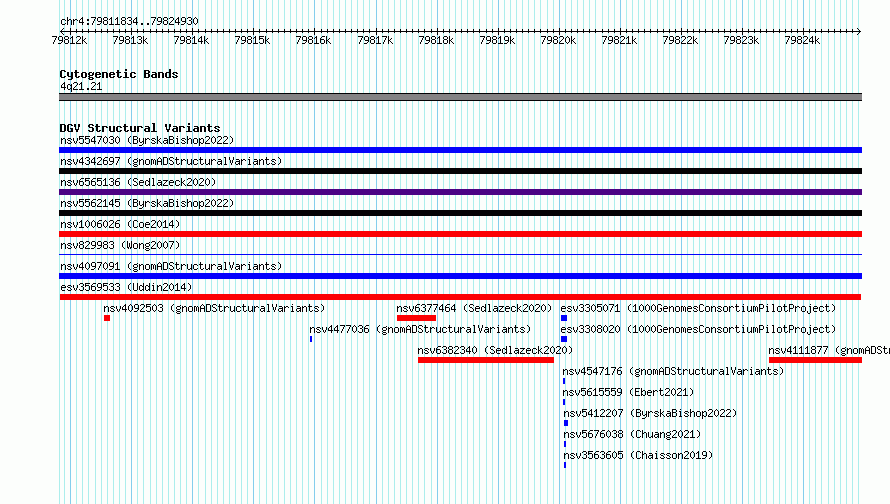This screenshot has height=504, width=890.
Task: Select the 4q21.21 band label
Action: click(81, 86)
